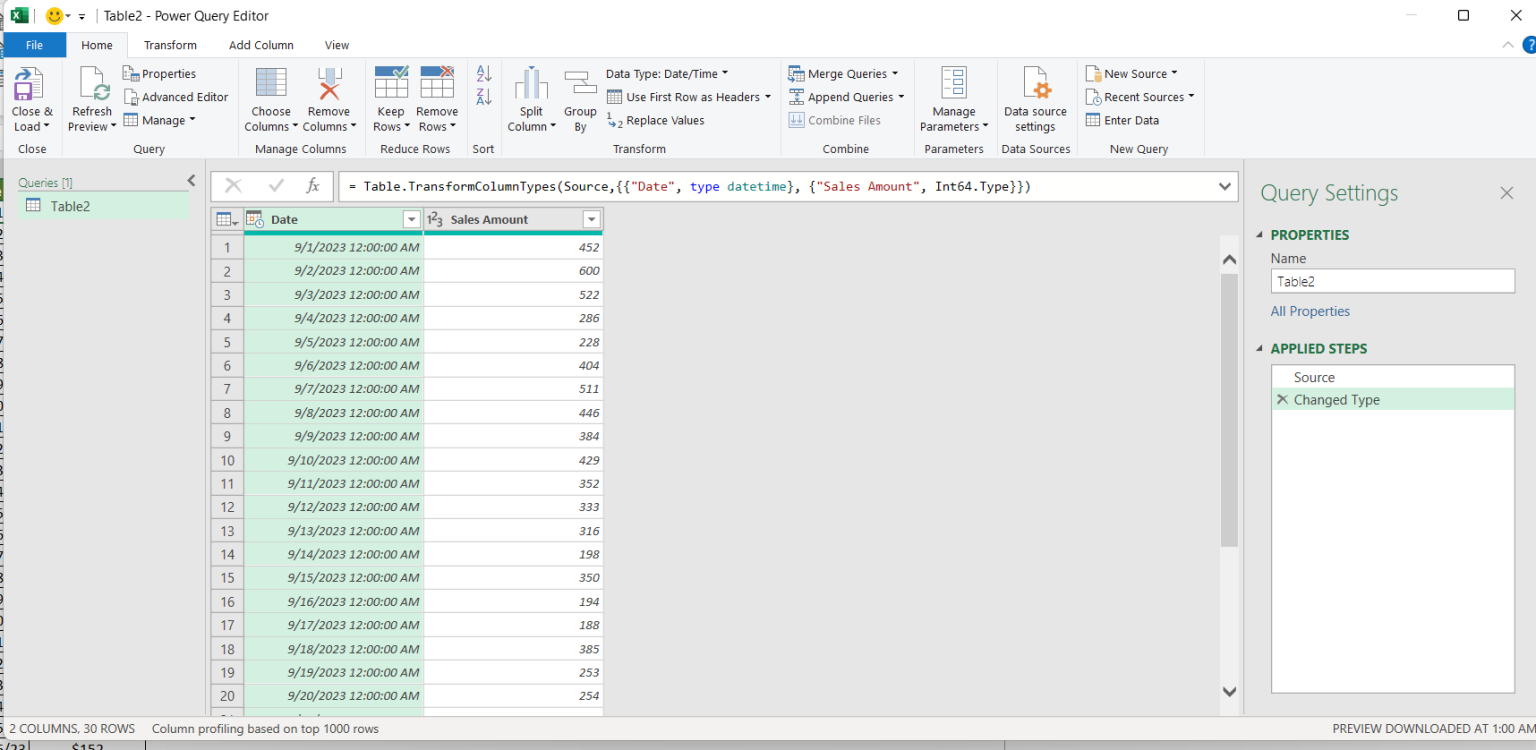Click the query Name input field
The height and width of the screenshot is (750, 1536).
tap(1392, 282)
